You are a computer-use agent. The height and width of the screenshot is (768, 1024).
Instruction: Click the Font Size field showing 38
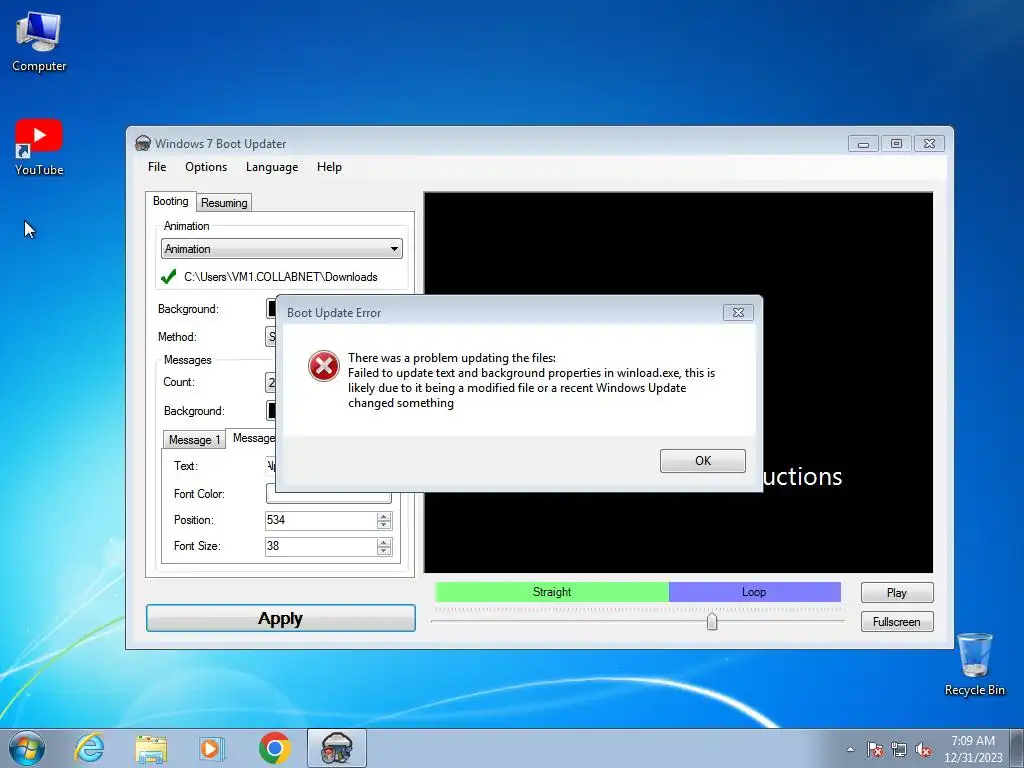[321, 546]
